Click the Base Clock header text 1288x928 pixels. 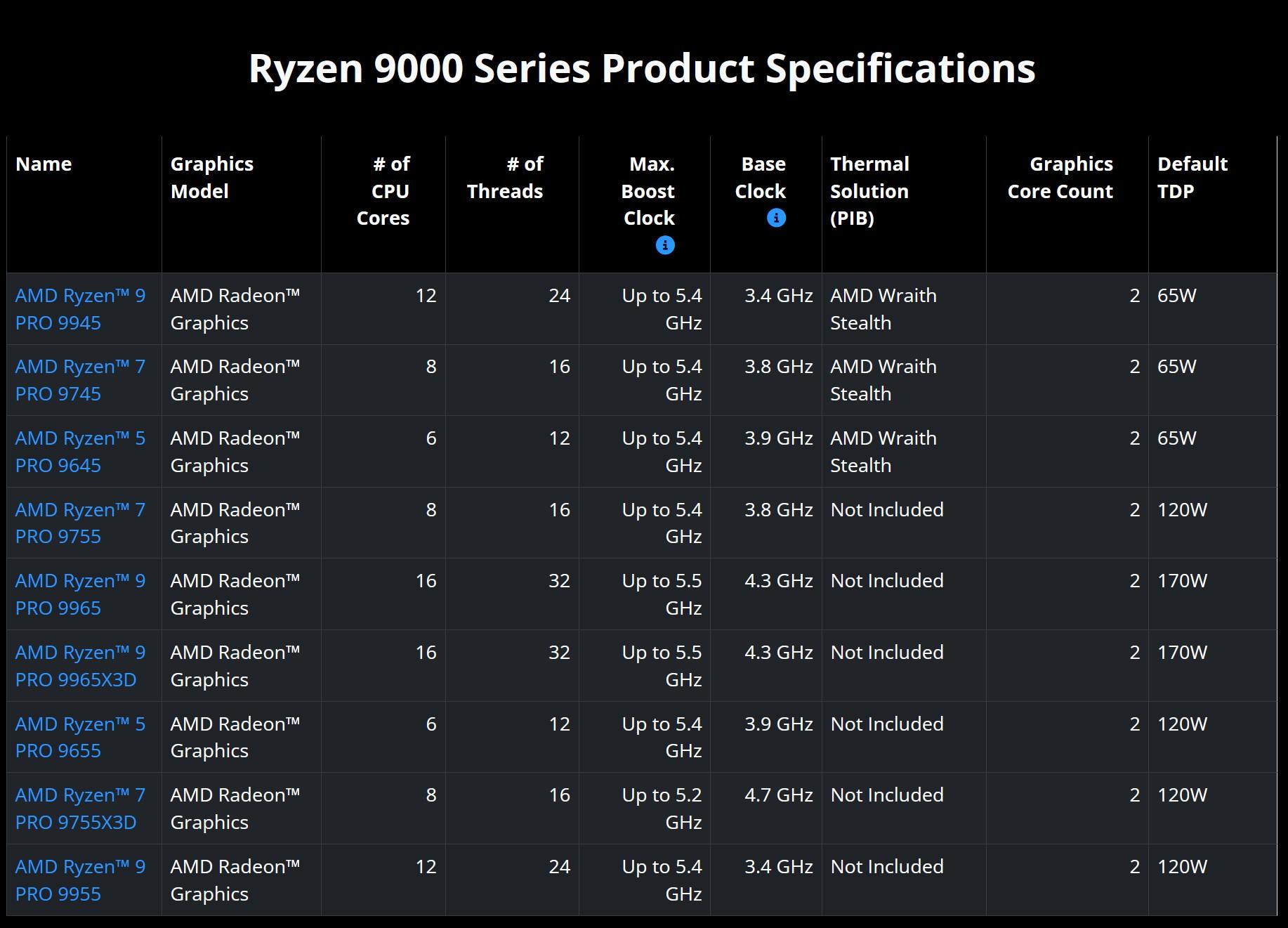(761, 178)
